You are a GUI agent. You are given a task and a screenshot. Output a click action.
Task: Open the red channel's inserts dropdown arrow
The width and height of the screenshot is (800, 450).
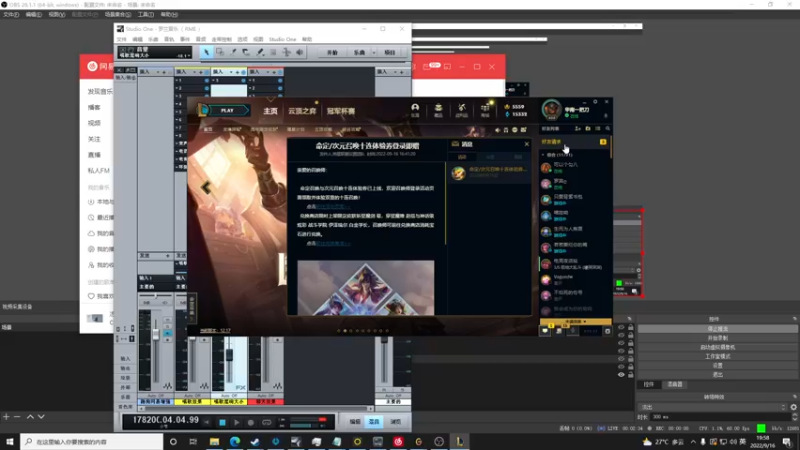pos(268,72)
